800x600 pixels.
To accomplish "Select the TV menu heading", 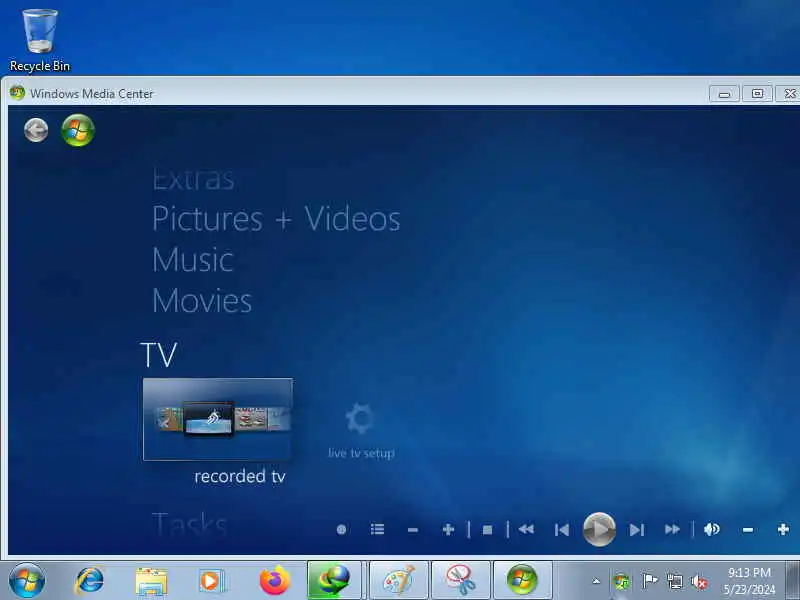I will (159, 355).
